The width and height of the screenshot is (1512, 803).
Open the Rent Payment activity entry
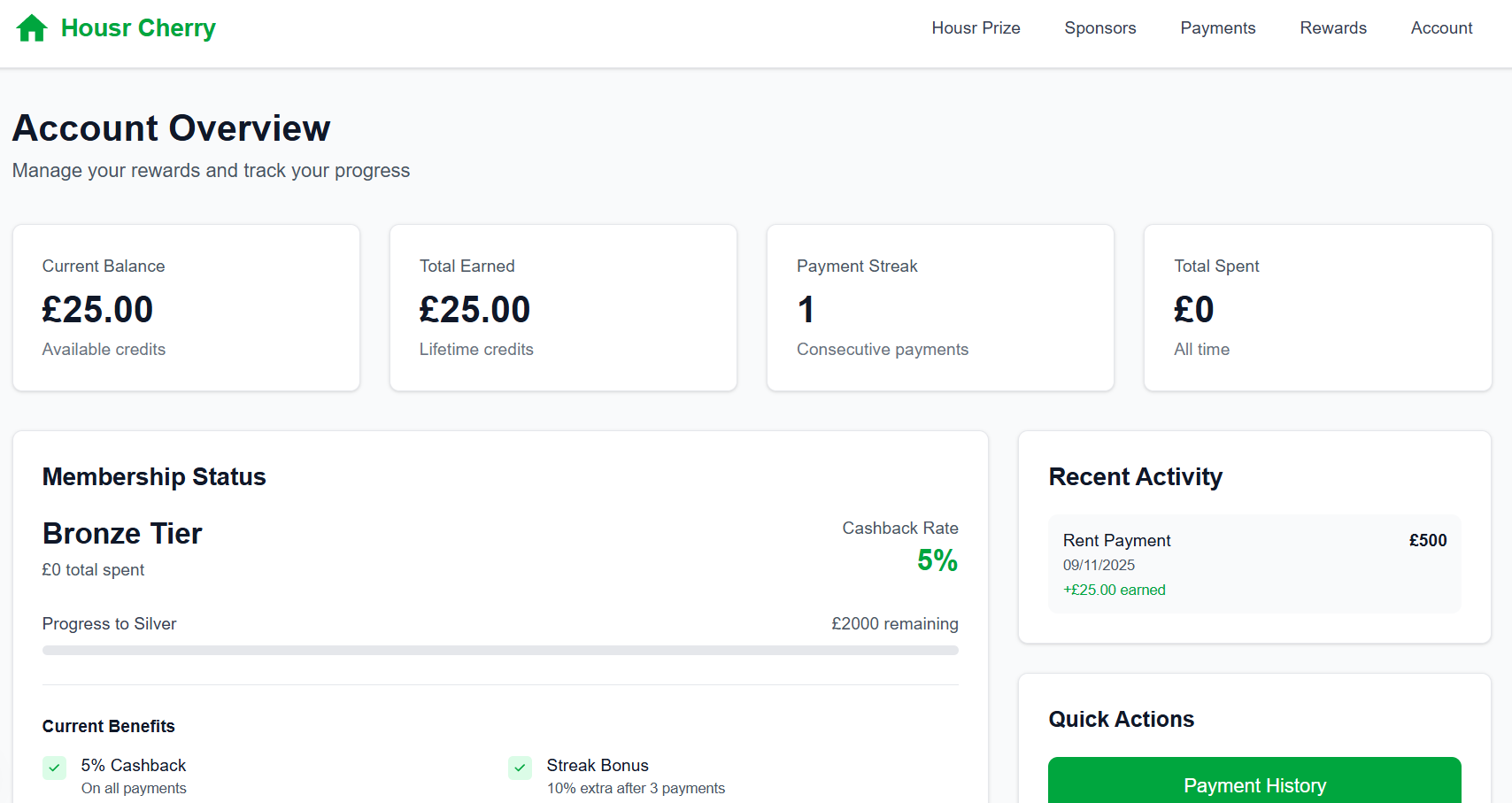pos(1254,564)
